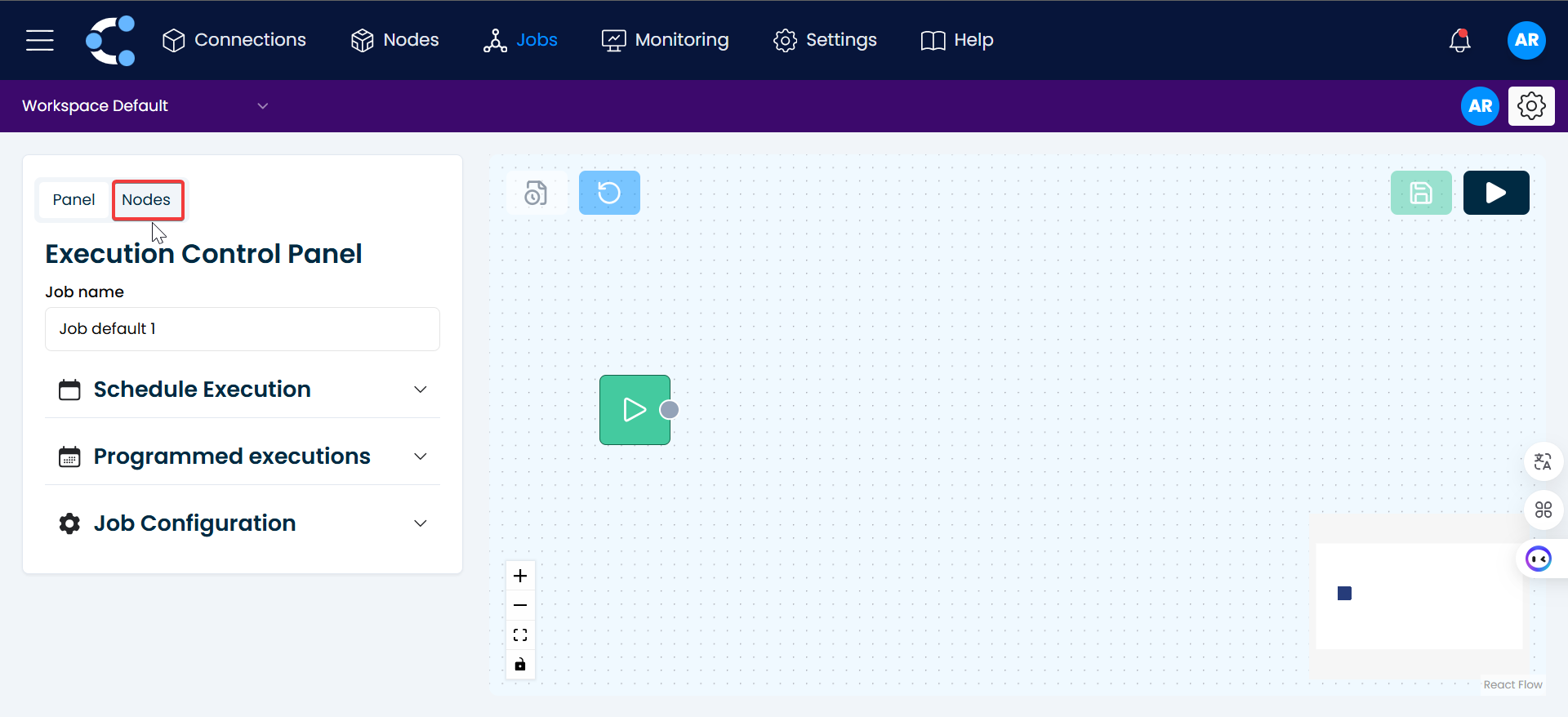Zoom in on the flow canvas
The width and height of the screenshot is (1568, 717).
click(520, 576)
